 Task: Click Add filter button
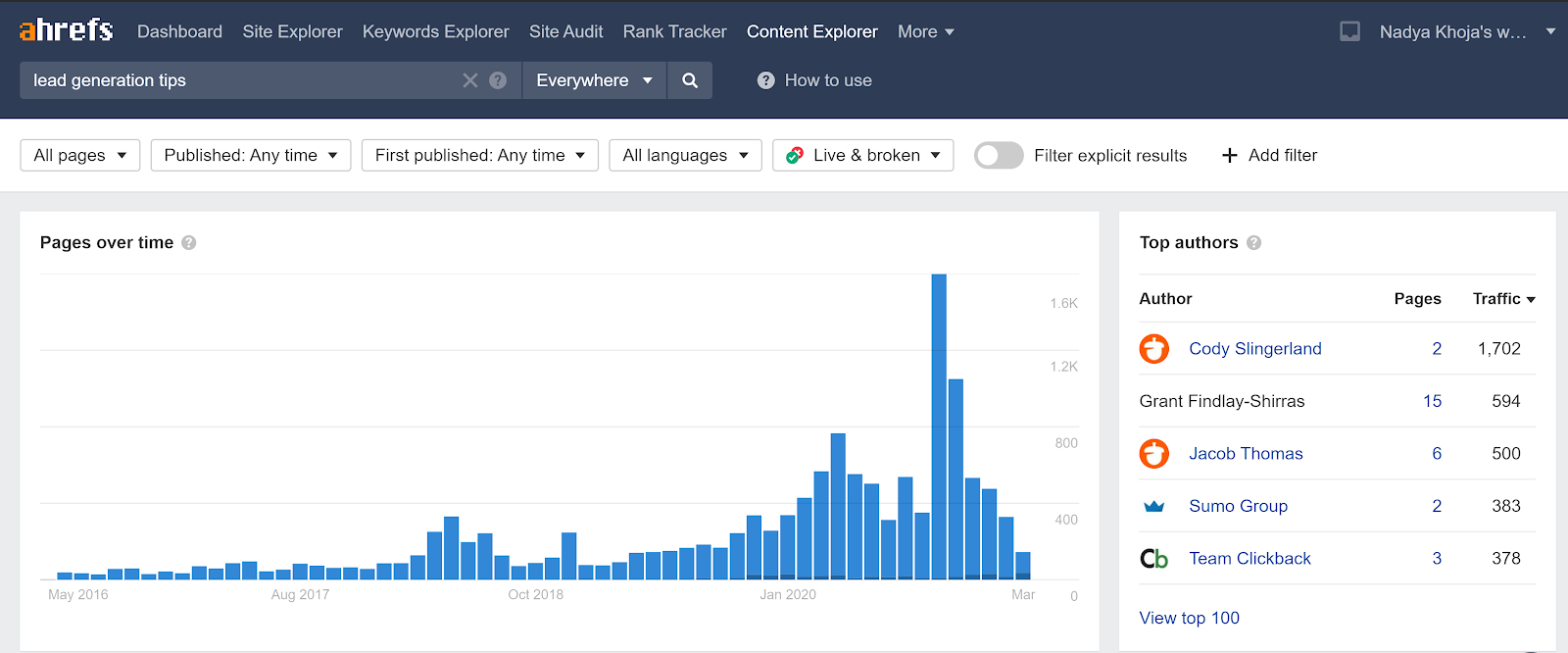[1270, 155]
